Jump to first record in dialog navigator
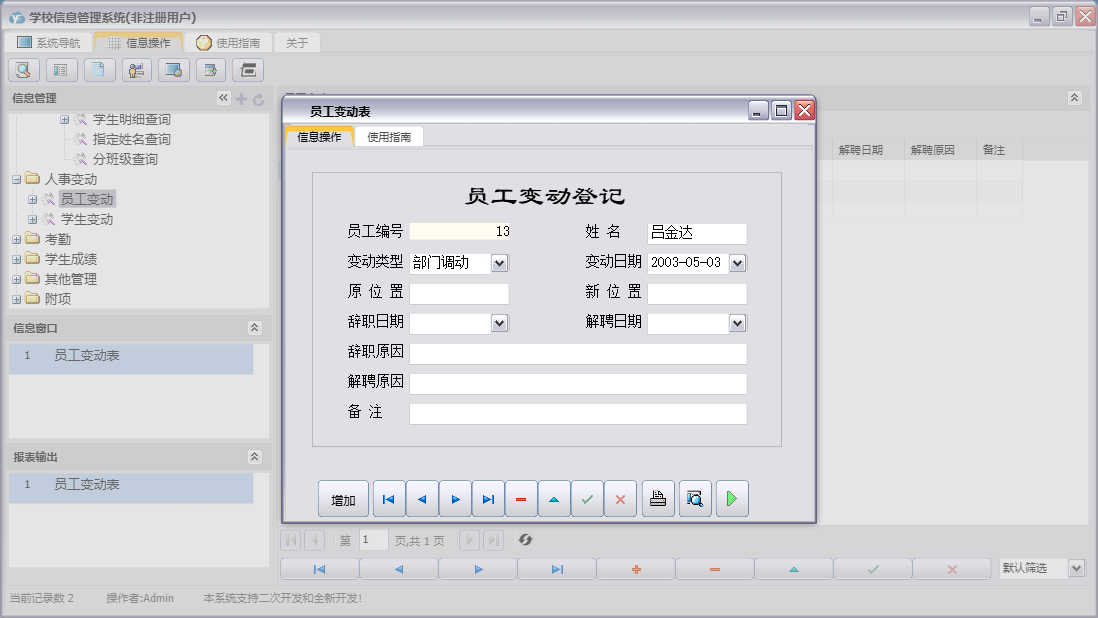The image size is (1098, 618). click(x=389, y=499)
